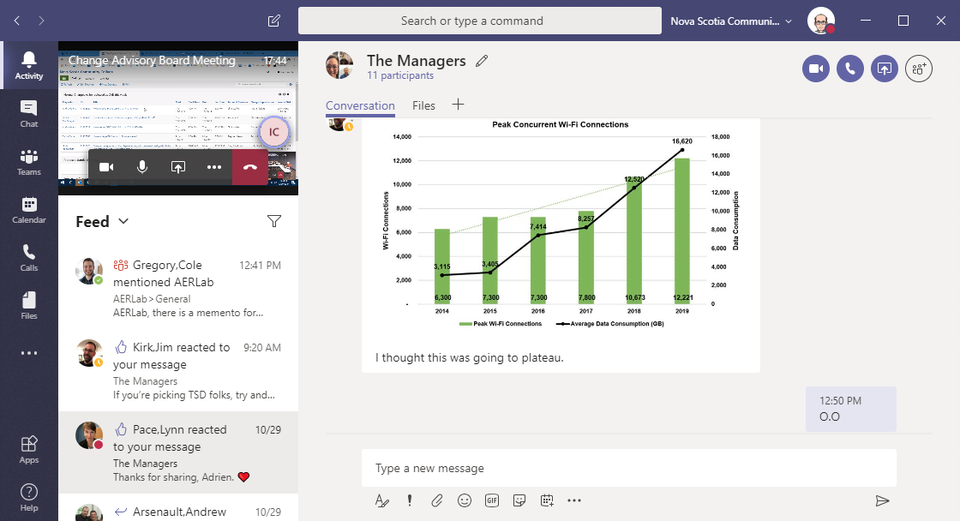Open the emoji picker below message box
The height and width of the screenshot is (521, 960).
point(464,500)
